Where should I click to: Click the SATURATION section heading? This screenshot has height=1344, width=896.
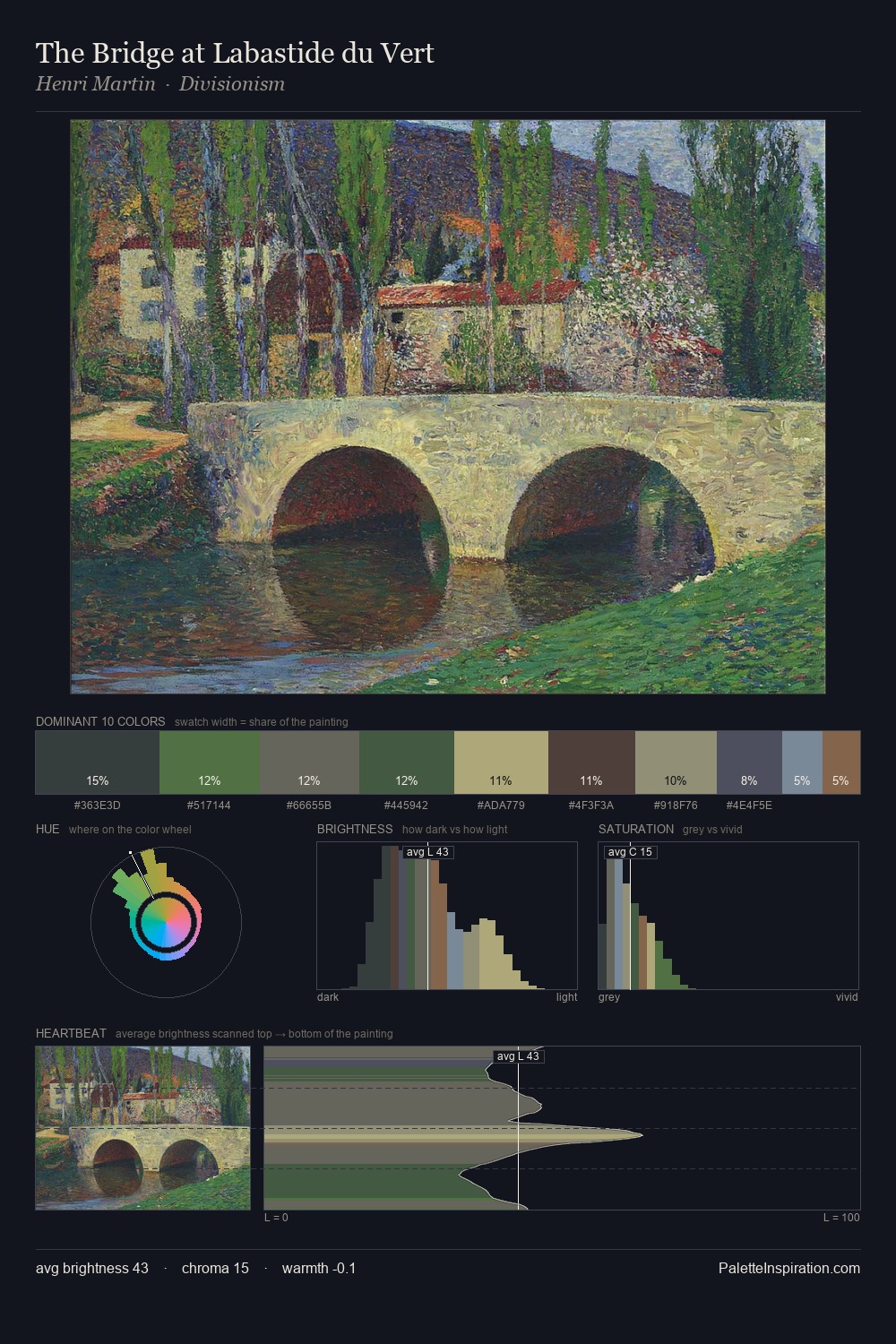click(636, 829)
